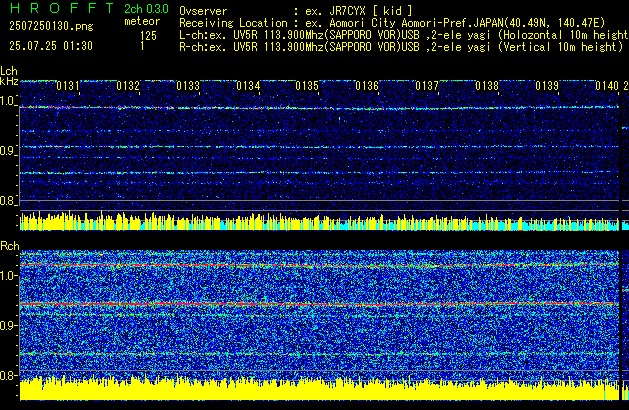Click the R-ch receiver description line
This screenshot has height=410, width=629.
(x=401, y=47)
